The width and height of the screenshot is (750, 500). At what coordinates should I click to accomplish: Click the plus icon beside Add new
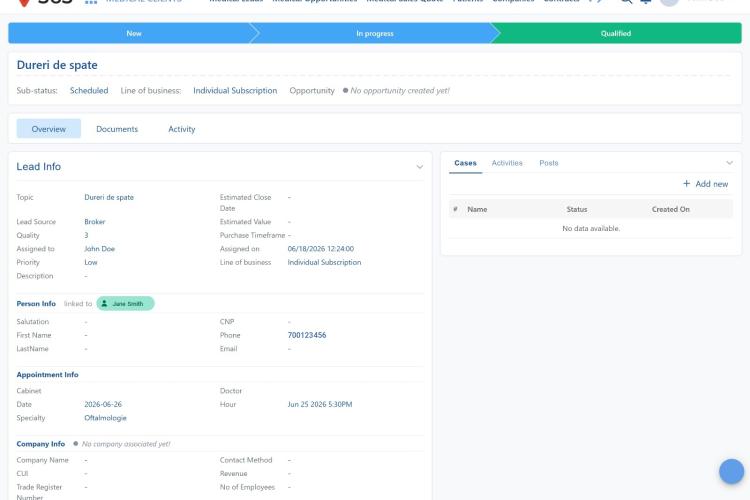[686, 184]
